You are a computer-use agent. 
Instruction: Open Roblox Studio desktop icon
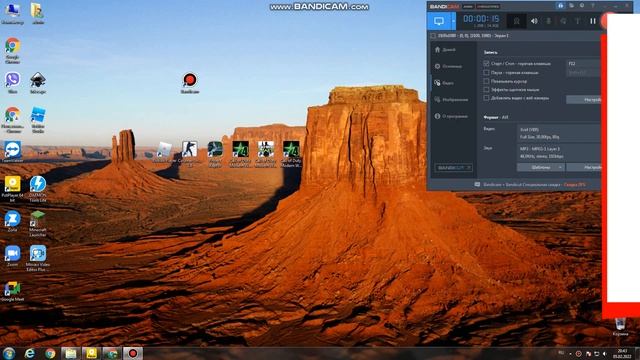point(38,120)
